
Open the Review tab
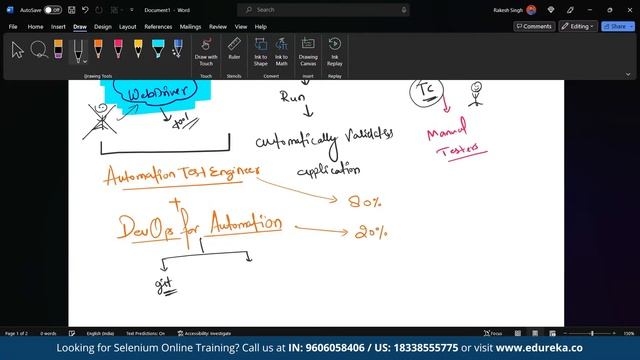coord(218,27)
